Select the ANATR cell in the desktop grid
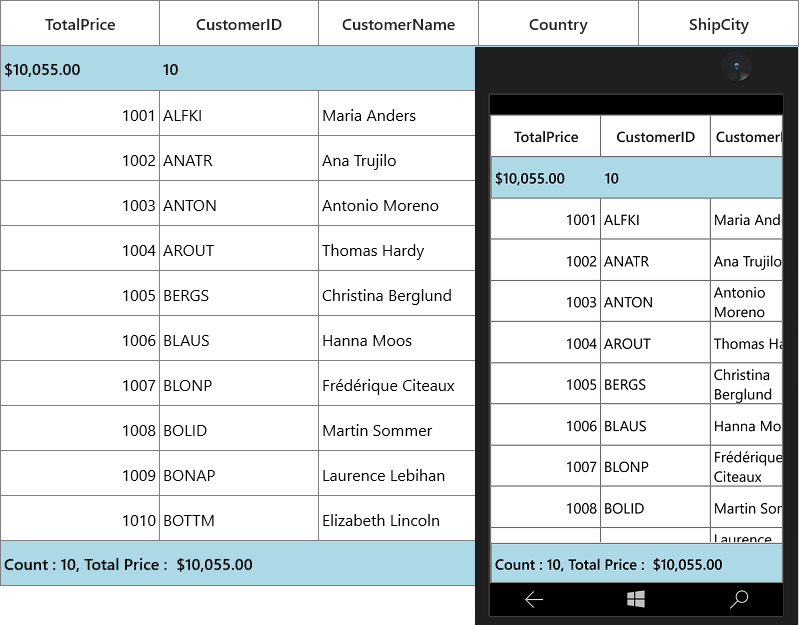This screenshot has width=799, height=625. pyautogui.click(x=239, y=158)
